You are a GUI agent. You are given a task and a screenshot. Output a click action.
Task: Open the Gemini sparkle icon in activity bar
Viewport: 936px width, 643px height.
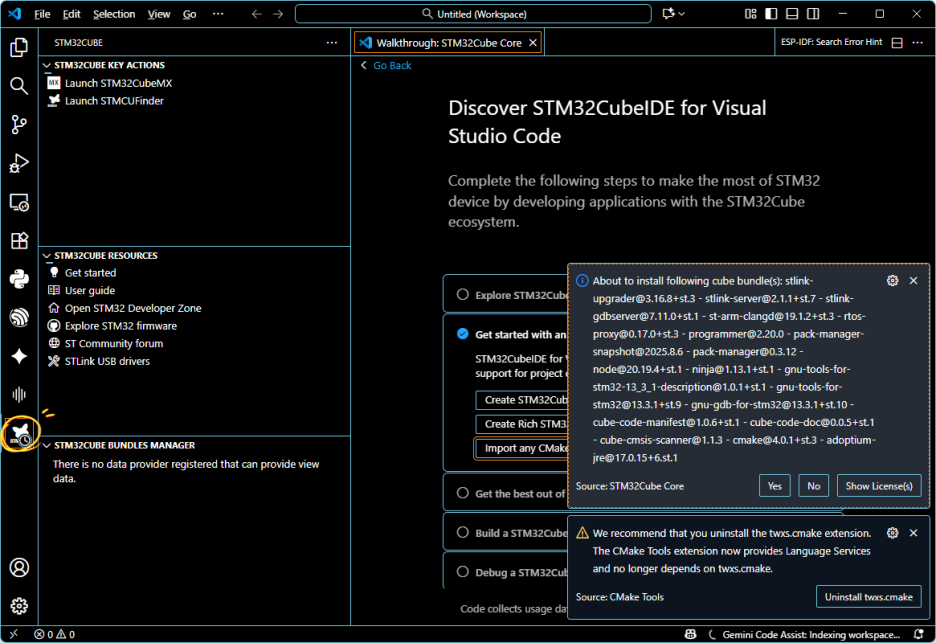tap(19, 356)
